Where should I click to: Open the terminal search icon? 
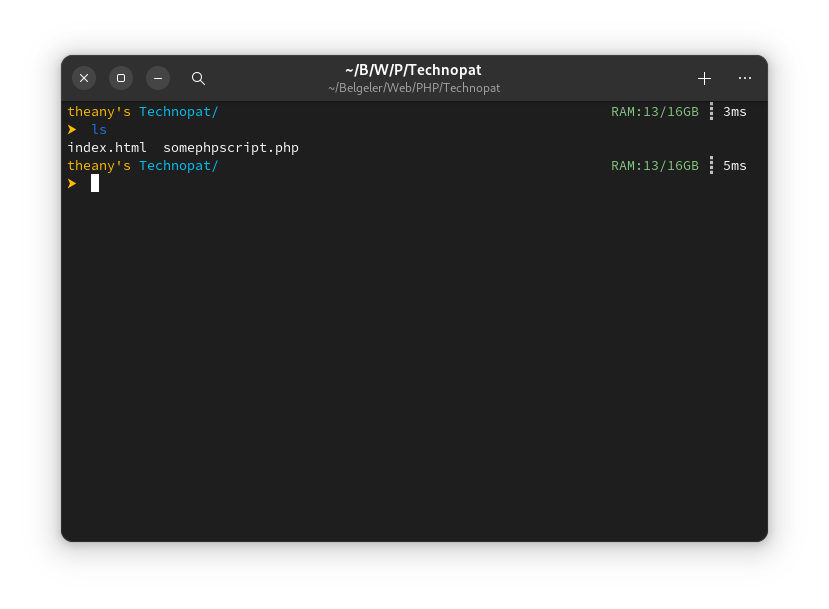pyautogui.click(x=198, y=78)
